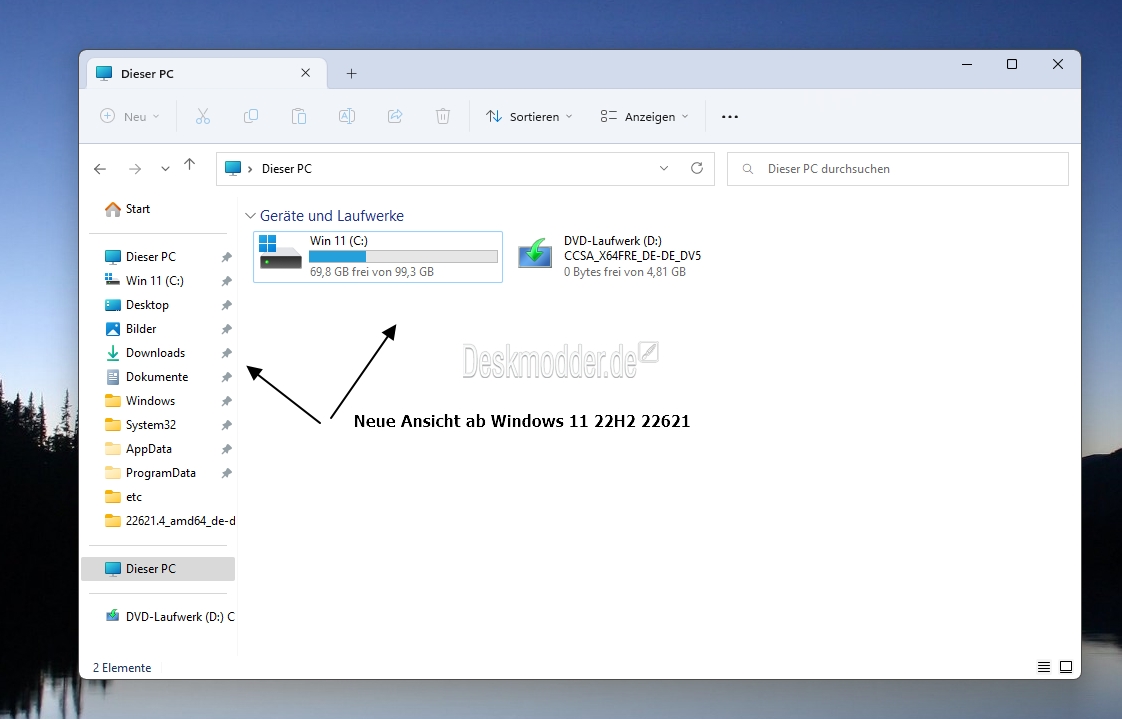
Task: Maximize the Explorer window
Action: 1012,64
